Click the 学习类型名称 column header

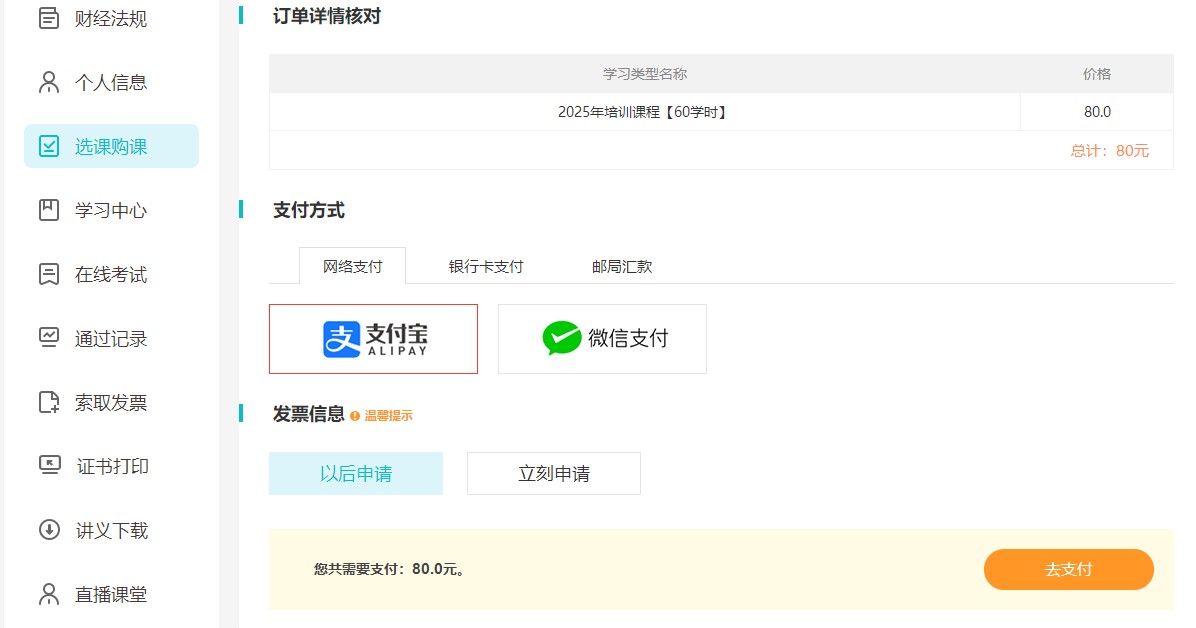coord(645,74)
